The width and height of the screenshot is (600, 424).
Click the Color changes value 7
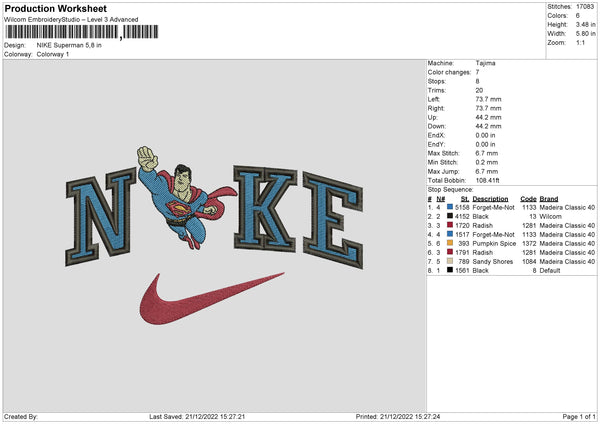click(478, 72)
